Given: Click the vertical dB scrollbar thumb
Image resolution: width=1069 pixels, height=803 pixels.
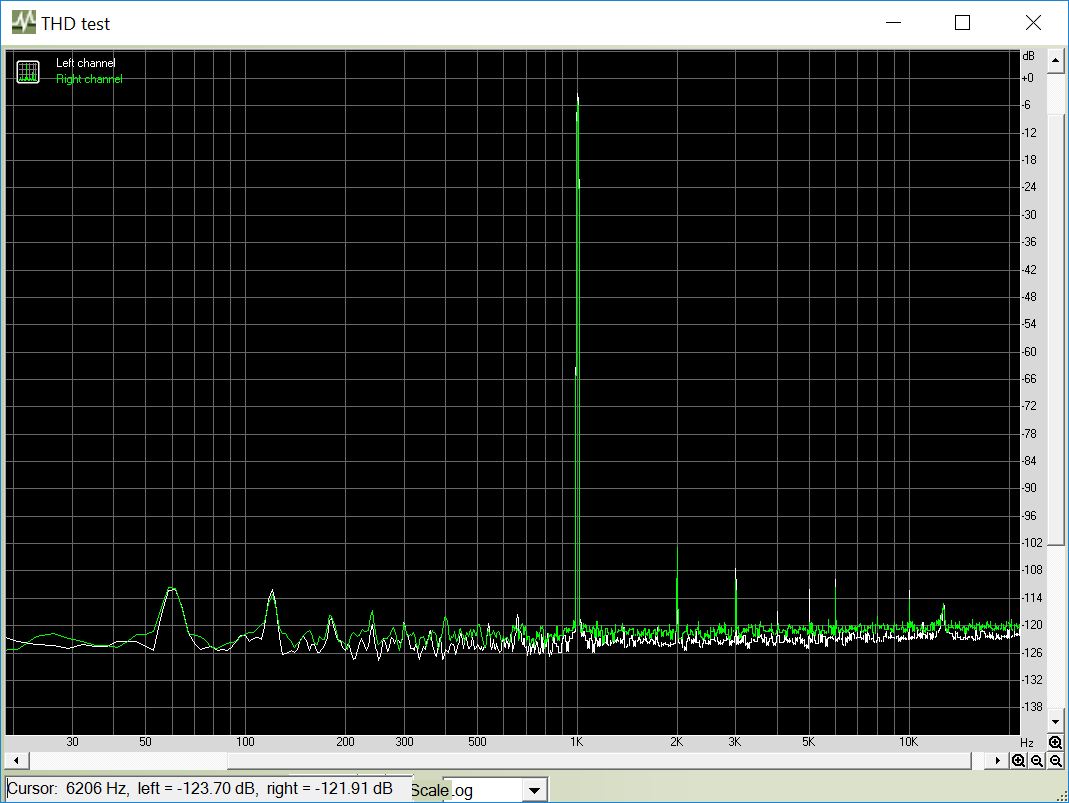Looking at the screenshot, I should (1055, 330).
